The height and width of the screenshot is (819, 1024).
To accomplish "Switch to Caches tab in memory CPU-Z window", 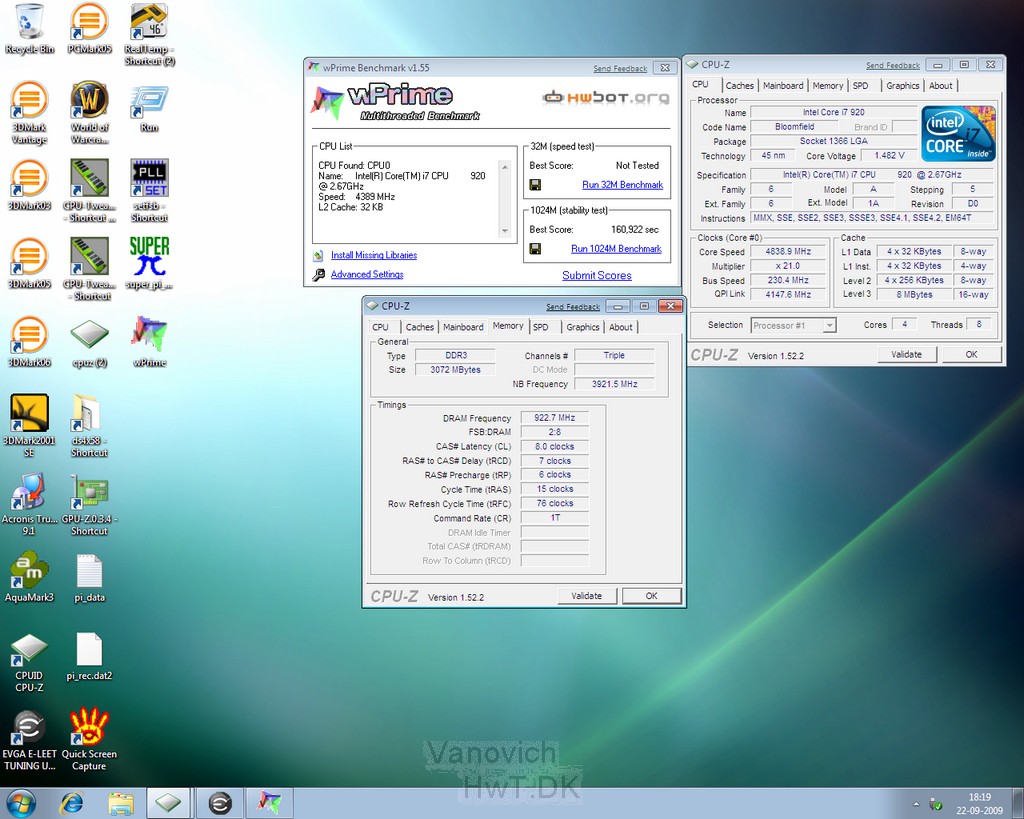I will pos(419,327).
